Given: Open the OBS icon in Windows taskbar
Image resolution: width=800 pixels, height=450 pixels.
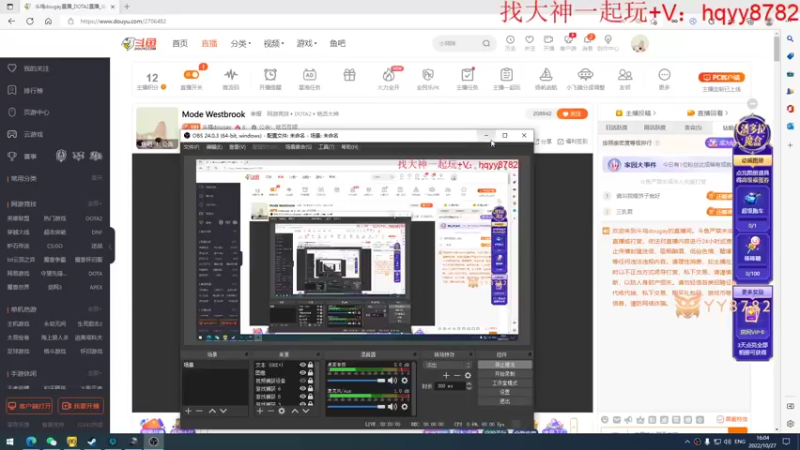Looking at the screenshot, I should (x=154, y=441).
